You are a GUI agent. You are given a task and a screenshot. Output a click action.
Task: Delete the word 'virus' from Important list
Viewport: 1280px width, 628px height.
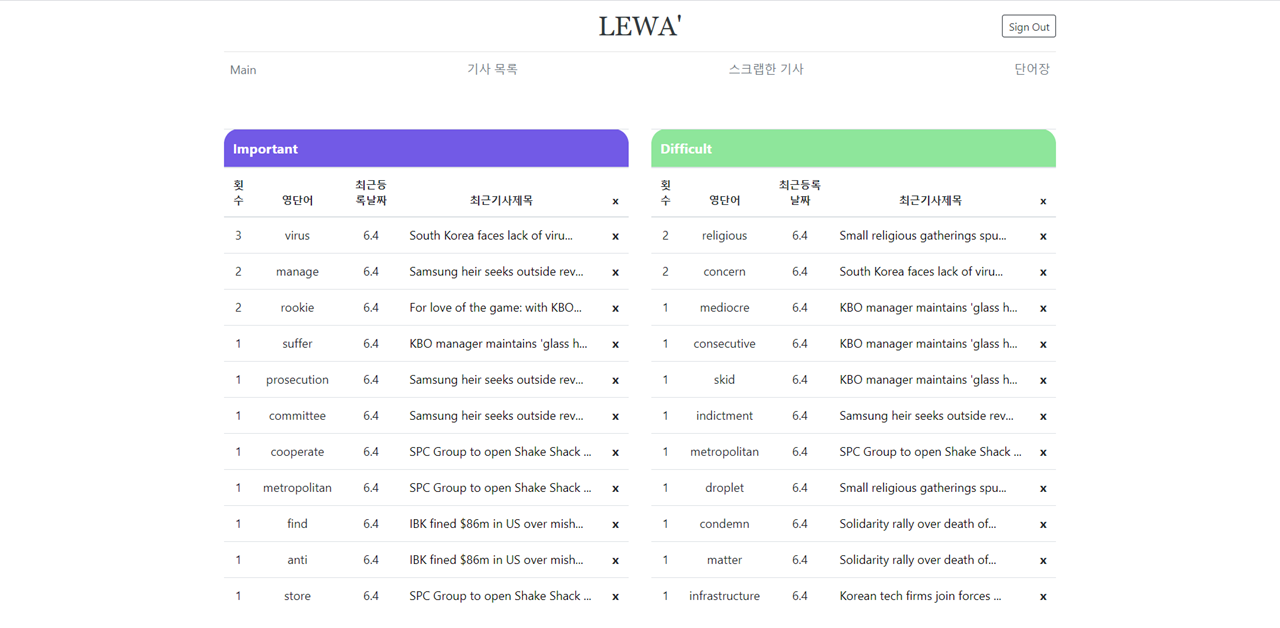click(615, 236)
